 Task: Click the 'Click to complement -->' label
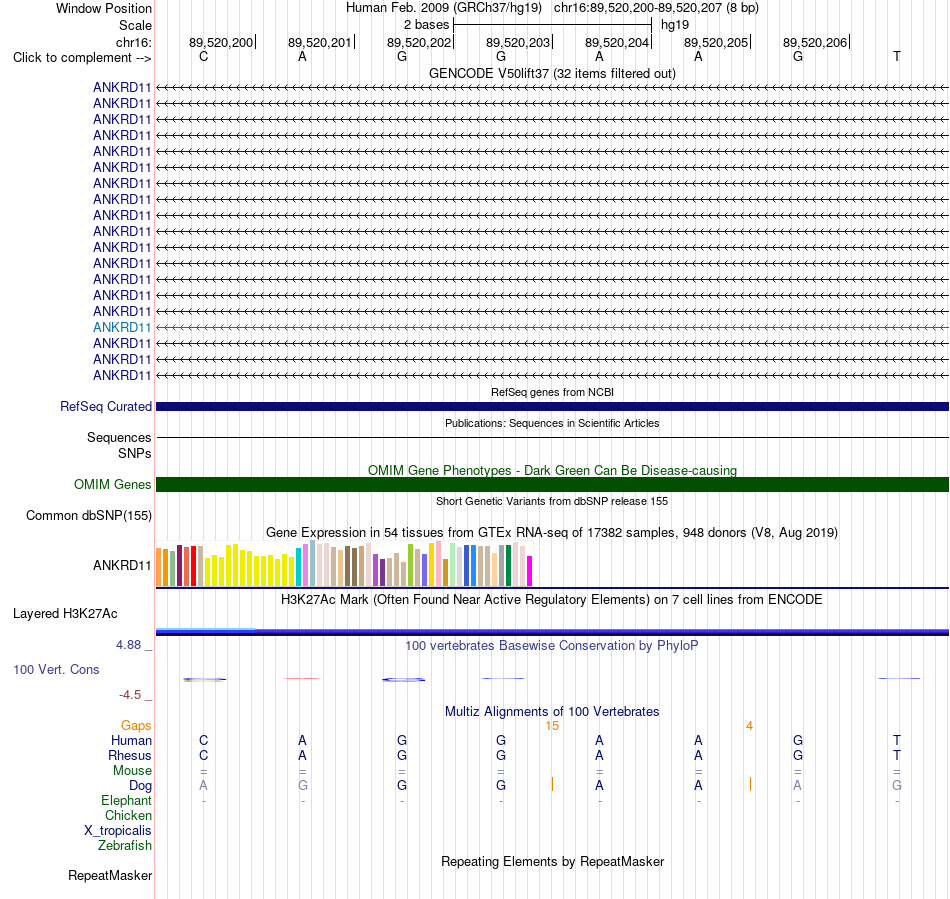click(82, 58)
